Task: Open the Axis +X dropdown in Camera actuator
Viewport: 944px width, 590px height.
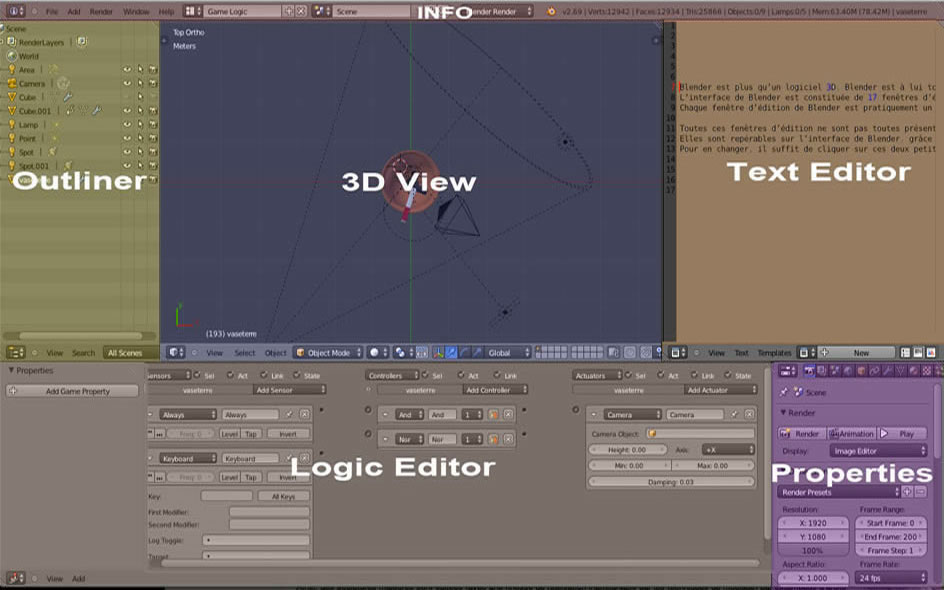Action: 727,449
